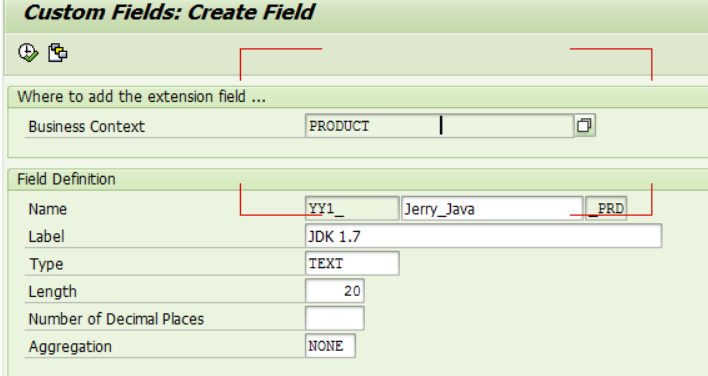Click the Jerry_Java name input field
The height and width of the screenshot is (376, 708).
492,209
